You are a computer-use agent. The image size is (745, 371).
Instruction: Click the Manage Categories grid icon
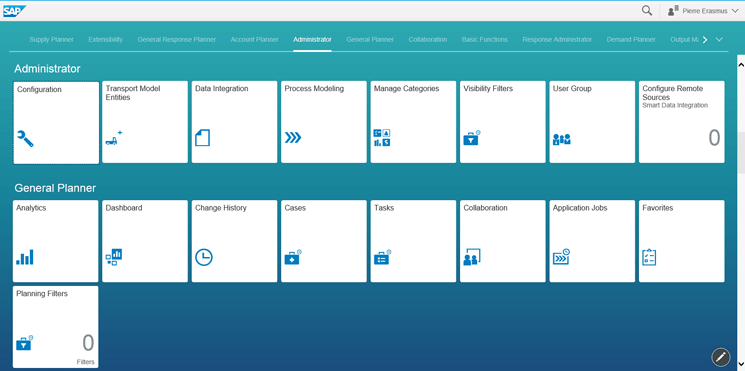[x=382, y=137]
